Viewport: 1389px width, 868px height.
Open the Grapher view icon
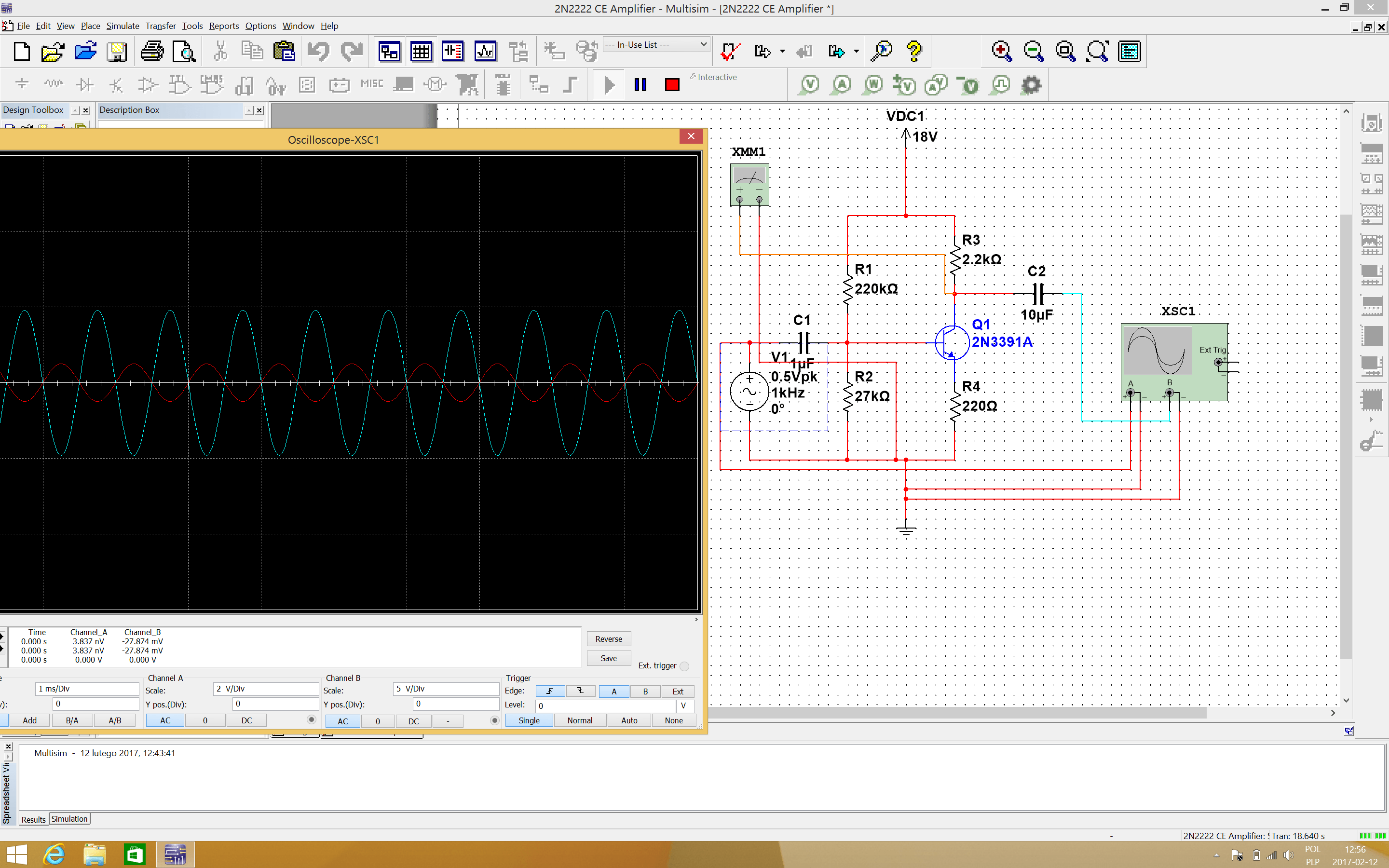pos(485,52)
